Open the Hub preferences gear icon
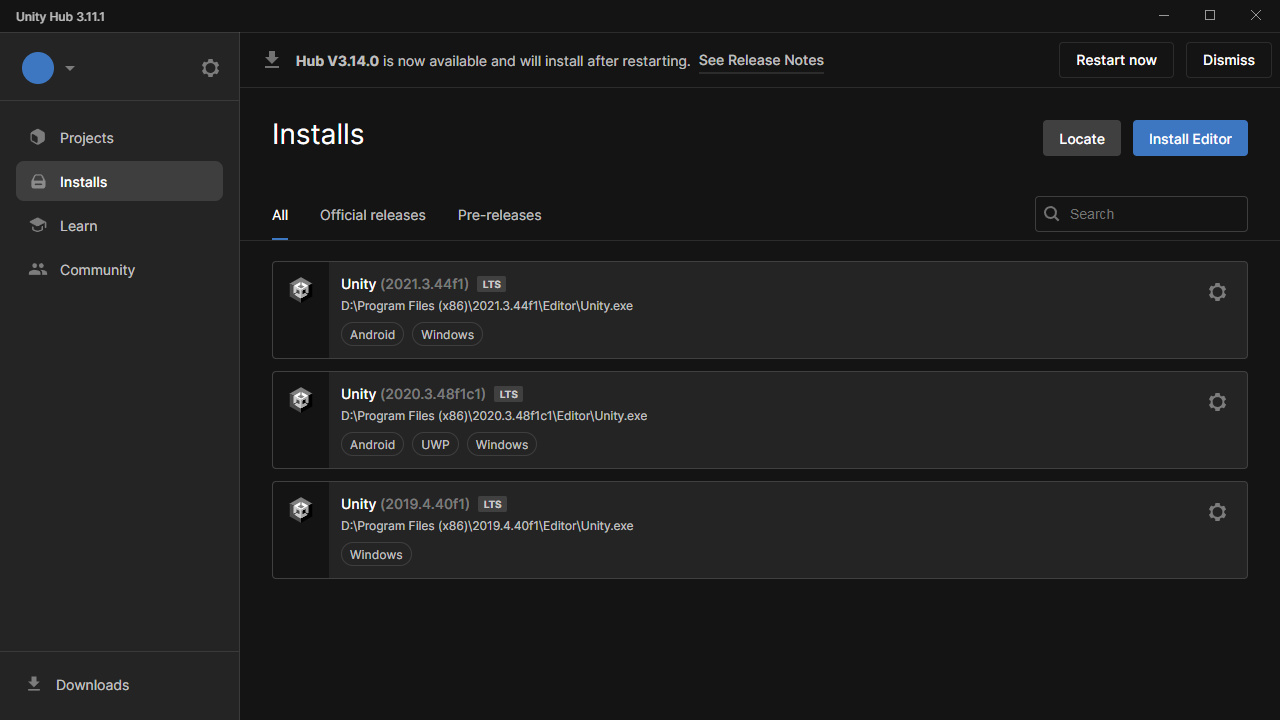Image resolution: width=1280 pixels, height=720 pixels. pos(210,68)
